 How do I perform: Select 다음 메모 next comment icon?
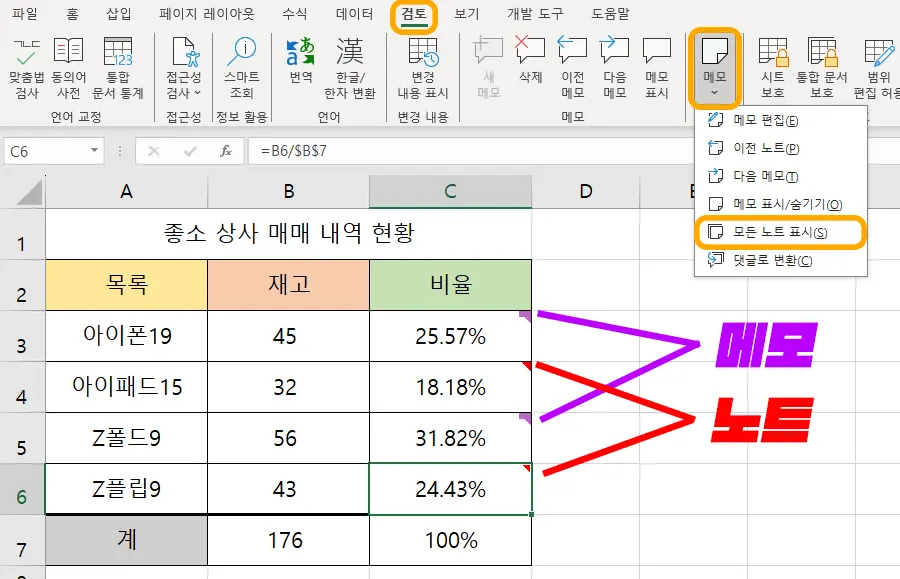[x=613, y=60]
